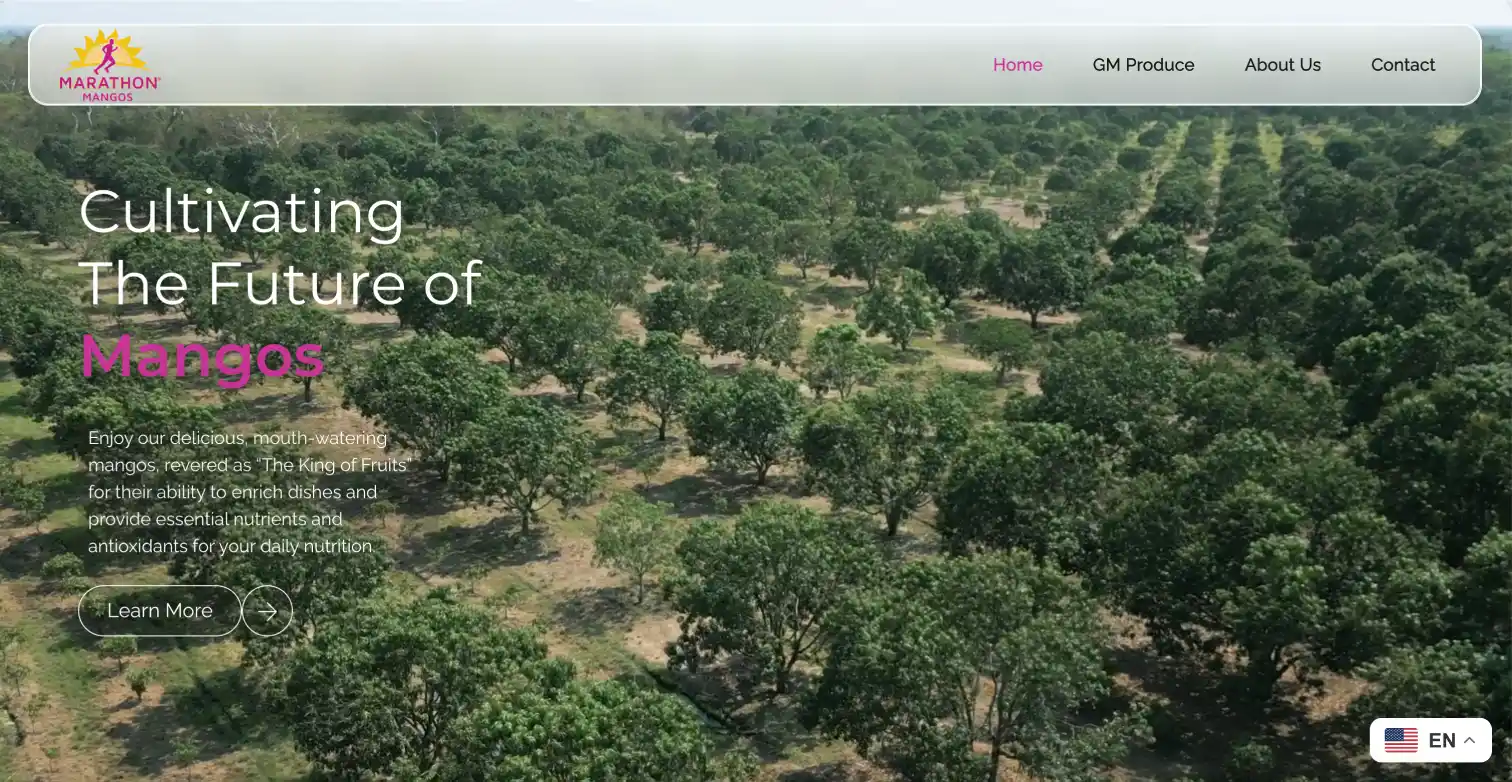Click the pink Mangos heading word
Viewport: 1512px width, 782px height.
[202, 355]
